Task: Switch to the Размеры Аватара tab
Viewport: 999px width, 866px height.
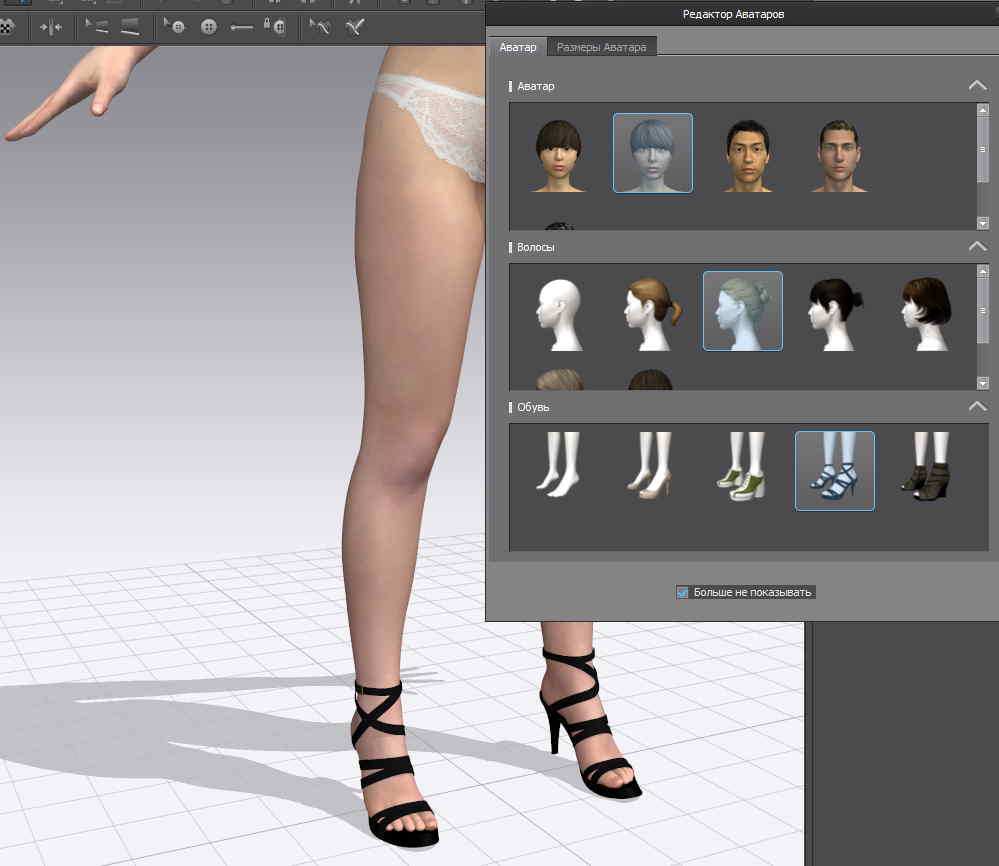Action: 601,47
